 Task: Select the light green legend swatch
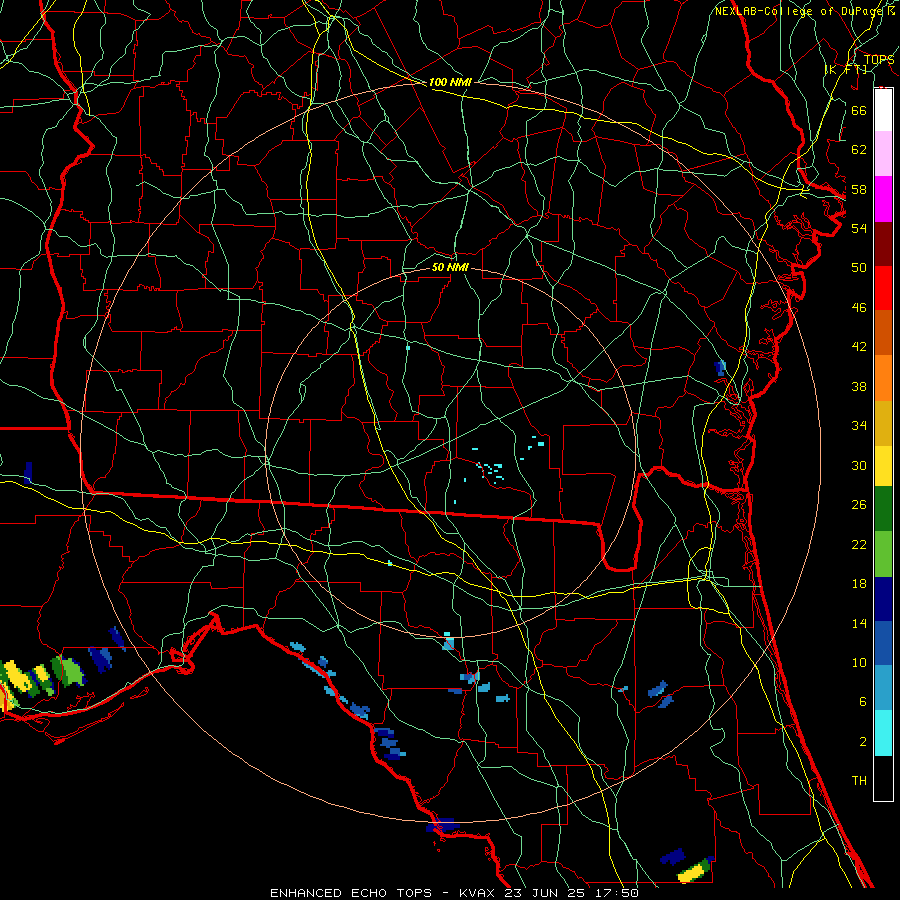[x=883, y=554]
